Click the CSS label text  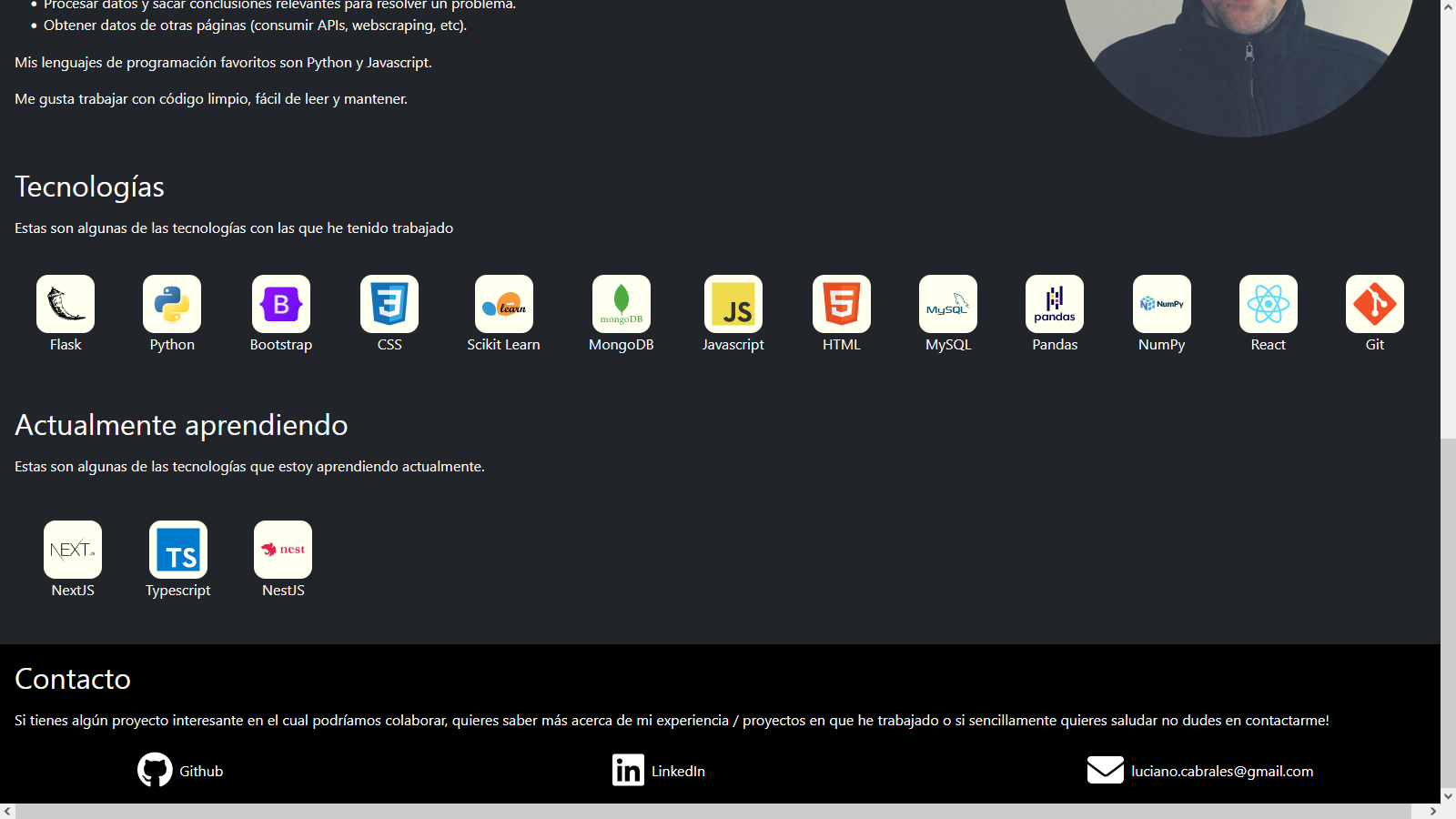[x=389, y=345]
